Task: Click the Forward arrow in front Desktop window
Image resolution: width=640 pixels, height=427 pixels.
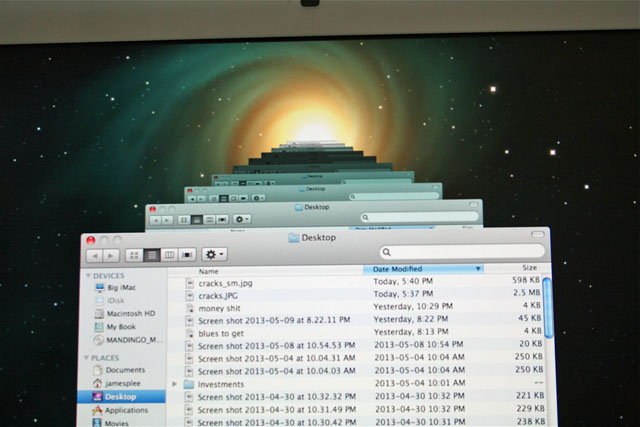Action: tap(111, 256)
